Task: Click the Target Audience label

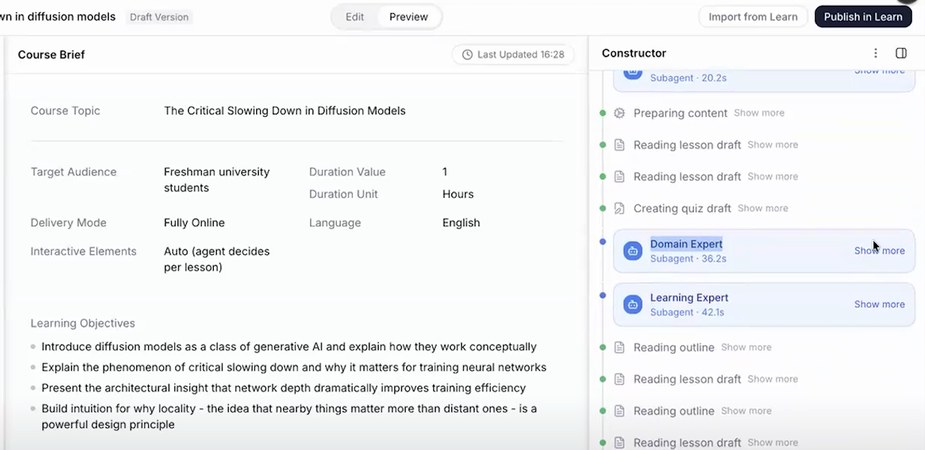Action: pyautogui.click(x=73, y=172)
